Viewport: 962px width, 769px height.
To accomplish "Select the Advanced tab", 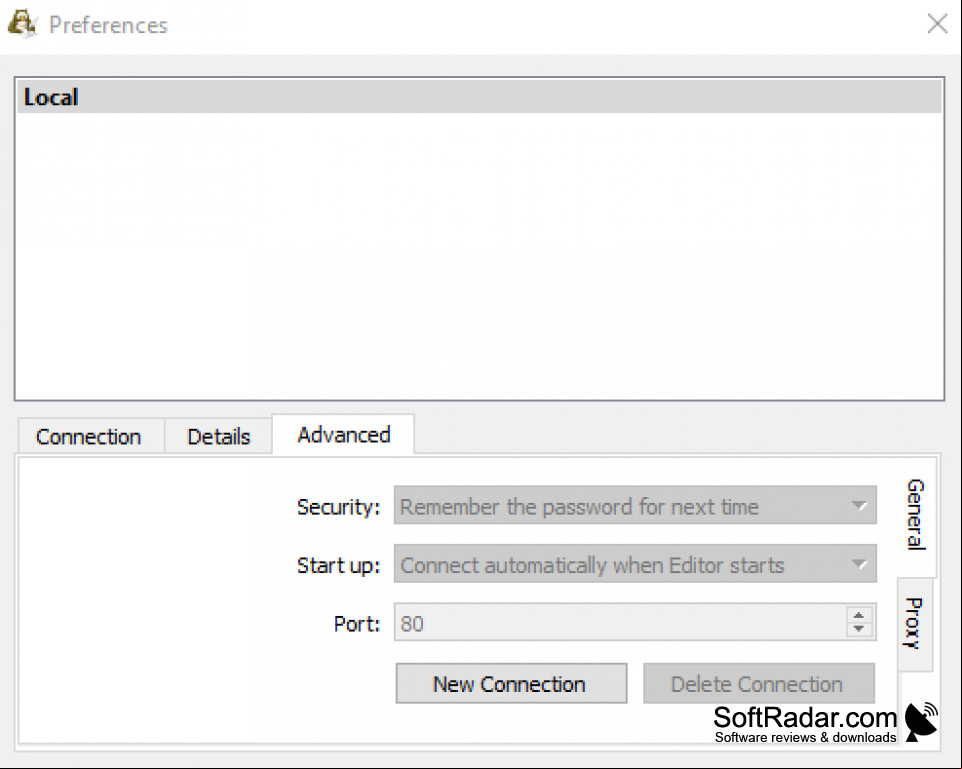I will pyautogui.click(x=344, y=435).
